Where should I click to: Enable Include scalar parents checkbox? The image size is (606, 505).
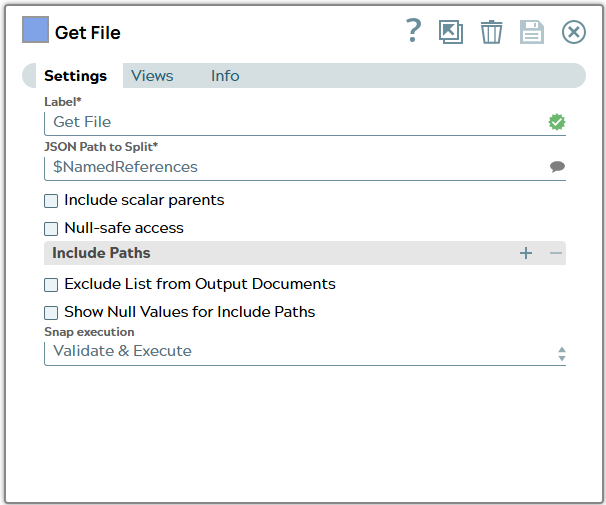coord(51,201)
